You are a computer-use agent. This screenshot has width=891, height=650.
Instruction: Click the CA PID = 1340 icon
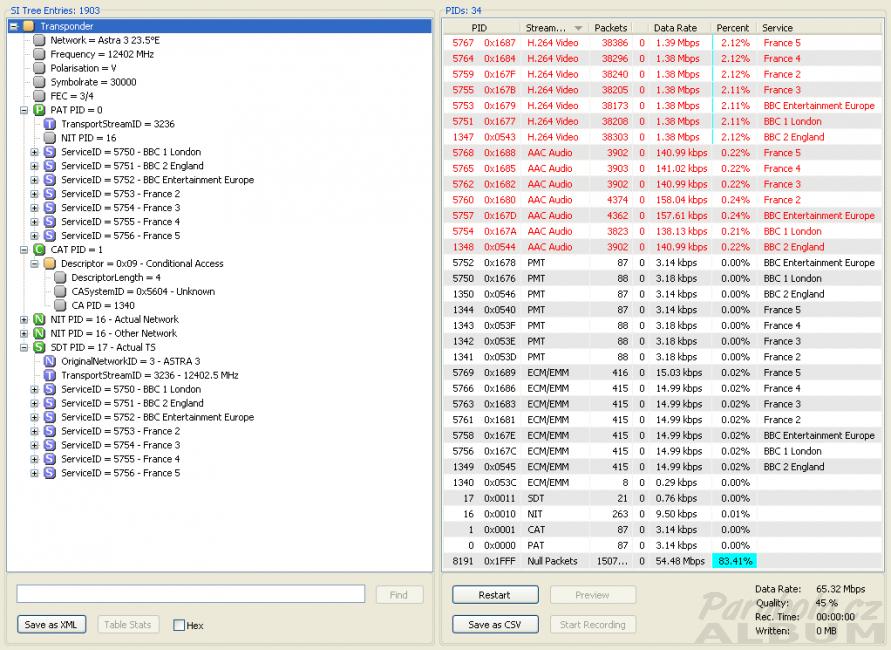[x=60, y=306]
